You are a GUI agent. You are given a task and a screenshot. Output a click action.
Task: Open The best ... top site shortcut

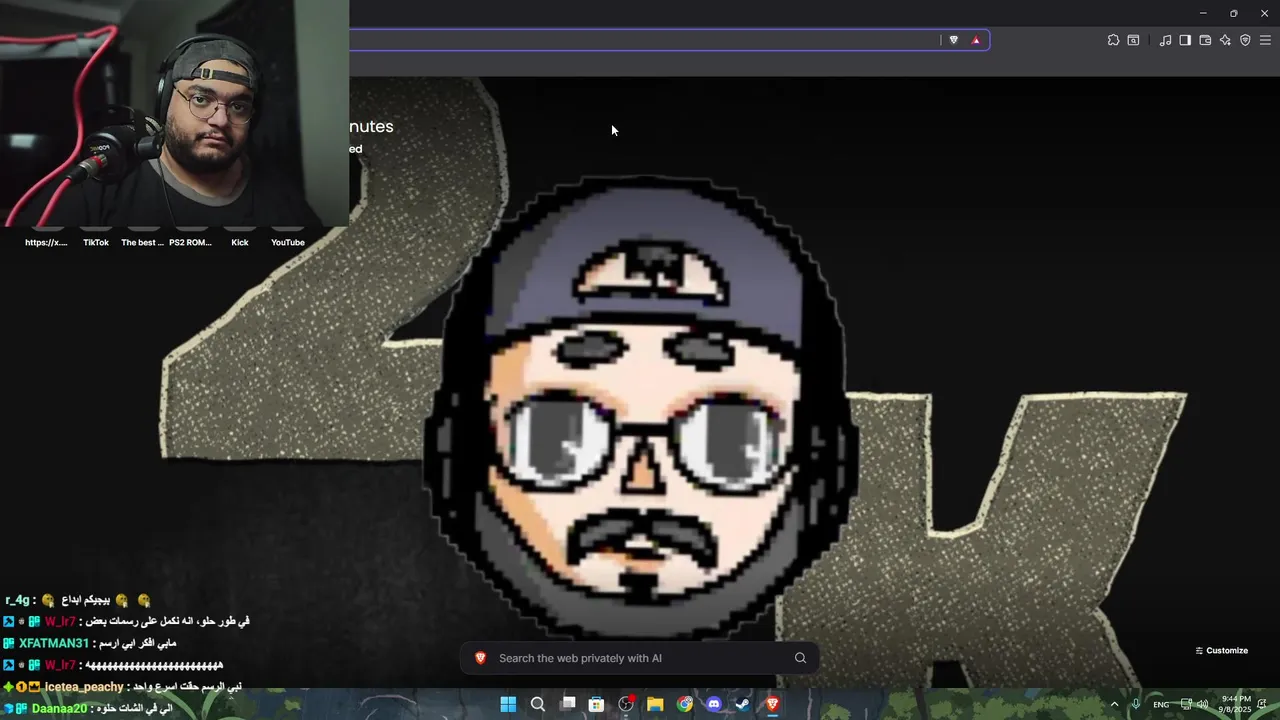(143, 242)
